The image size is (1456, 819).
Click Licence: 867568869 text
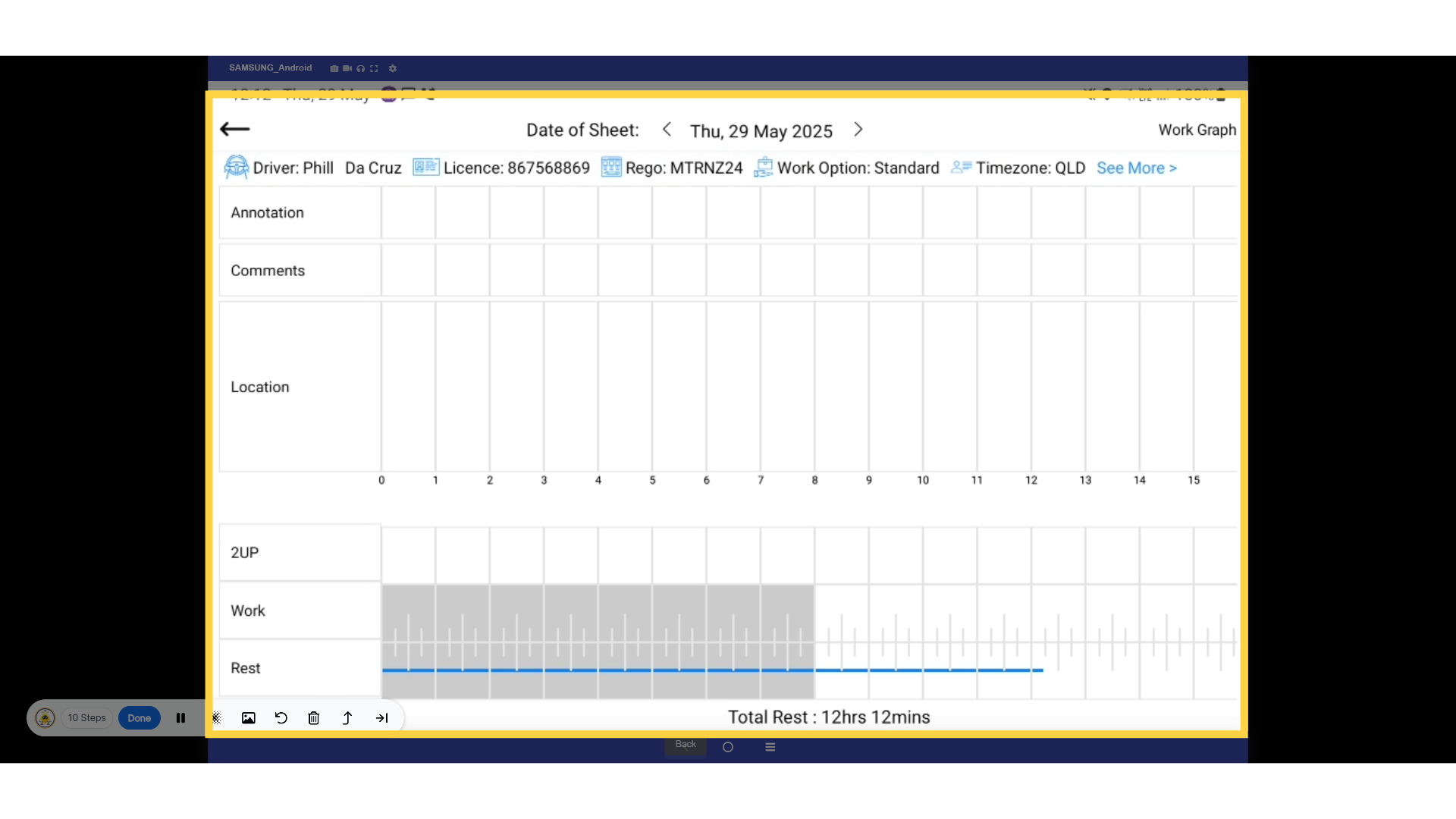point(516,168)
